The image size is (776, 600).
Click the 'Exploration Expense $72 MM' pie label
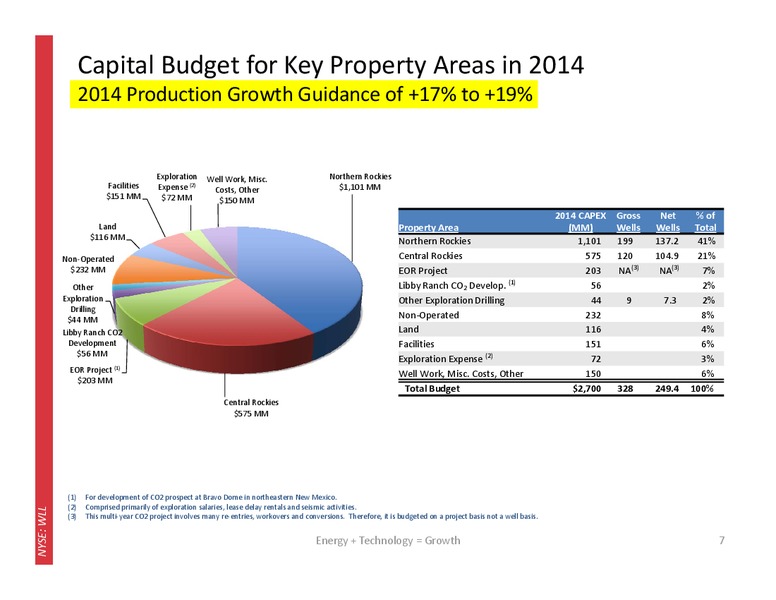[x=177, y=187]
